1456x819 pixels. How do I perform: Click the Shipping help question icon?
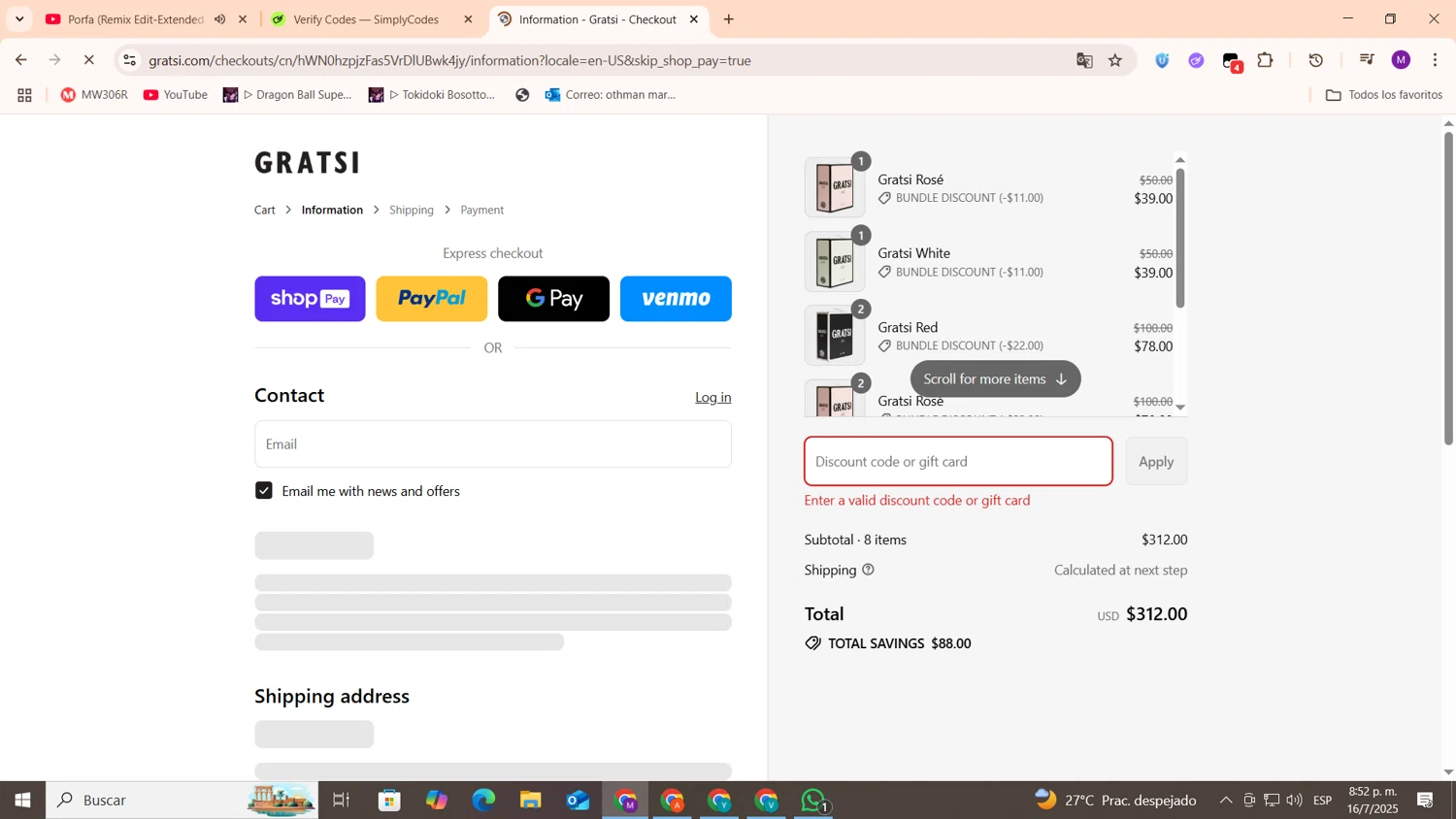[x=868, y=570]
